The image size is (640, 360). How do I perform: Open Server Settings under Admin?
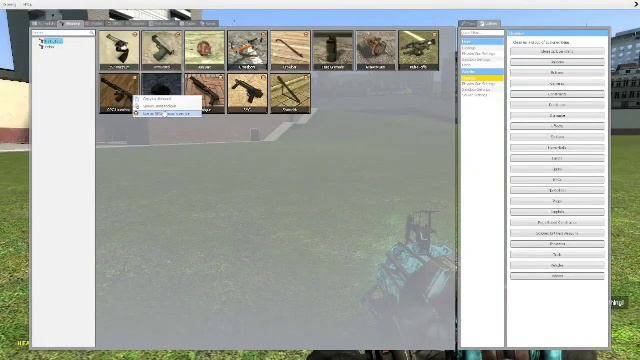[482, 95]
